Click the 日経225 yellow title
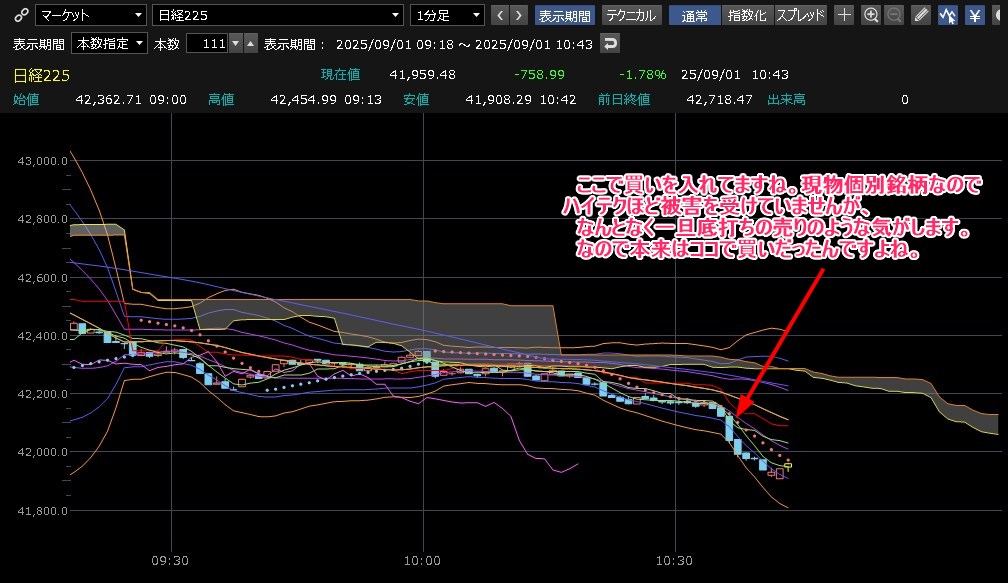The height and width of the screenshot is (583, 1008). pos(41,75)
